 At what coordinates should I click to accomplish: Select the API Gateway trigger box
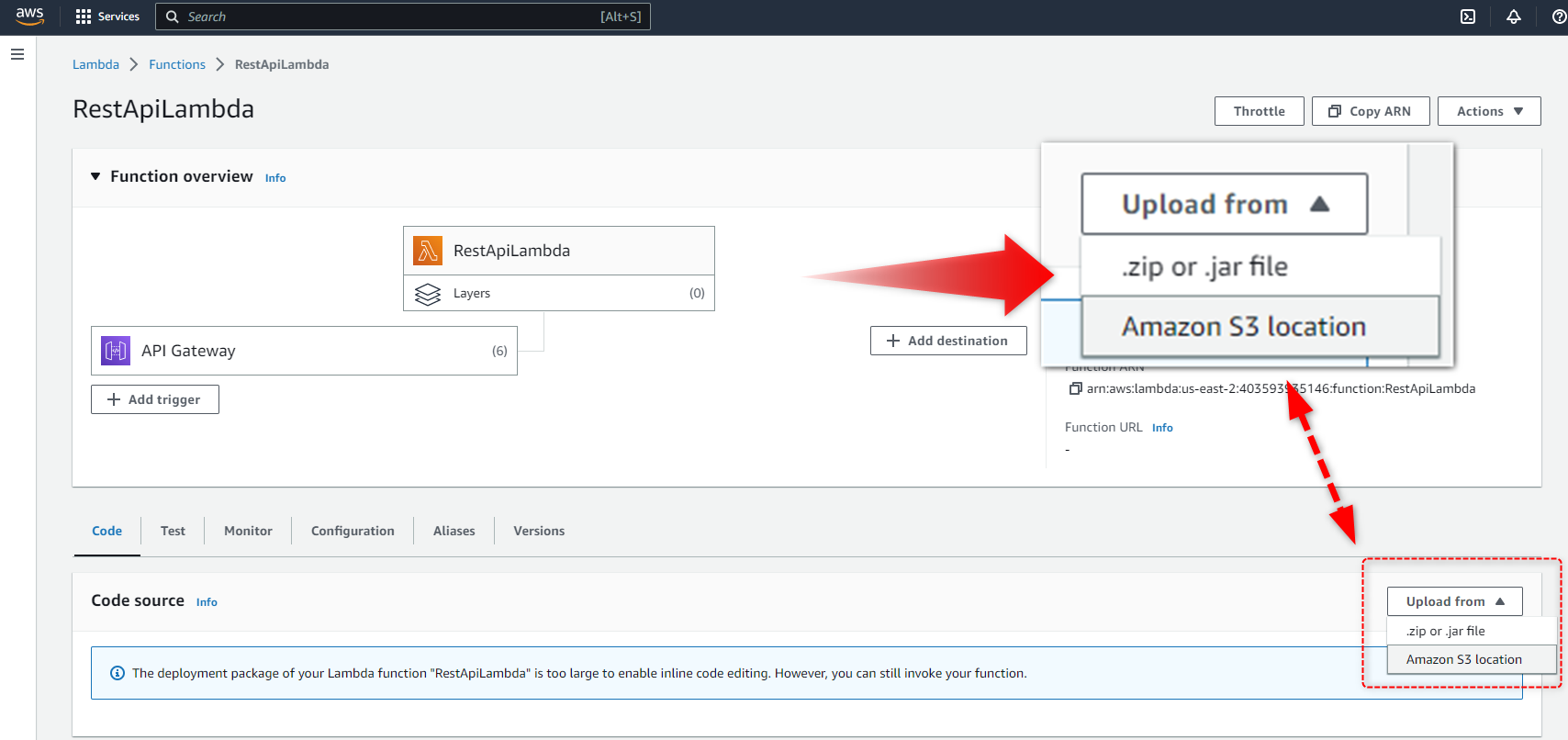(304, 351)
